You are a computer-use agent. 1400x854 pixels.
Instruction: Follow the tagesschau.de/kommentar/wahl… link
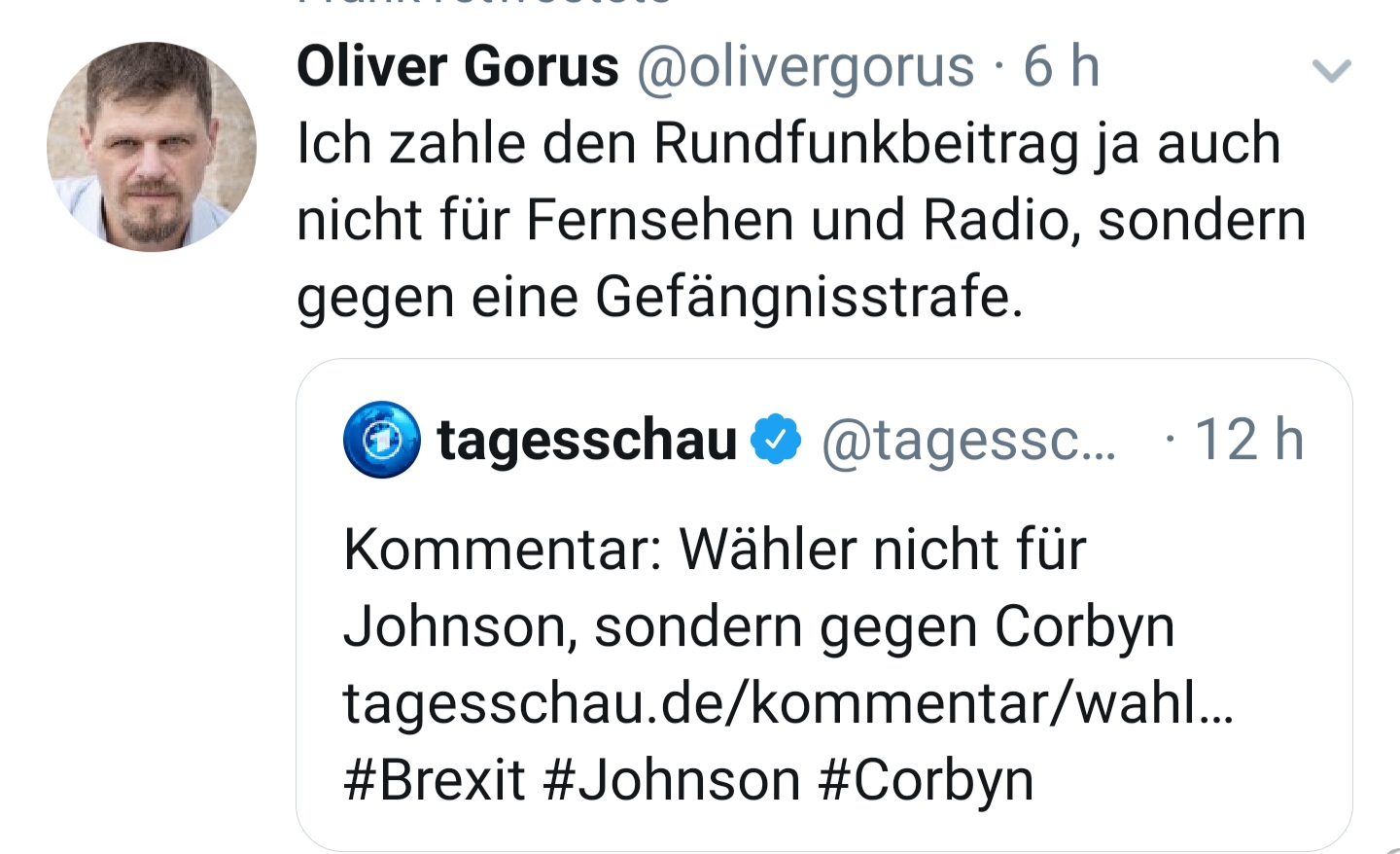pyautogui.click(x=787, y=703)
